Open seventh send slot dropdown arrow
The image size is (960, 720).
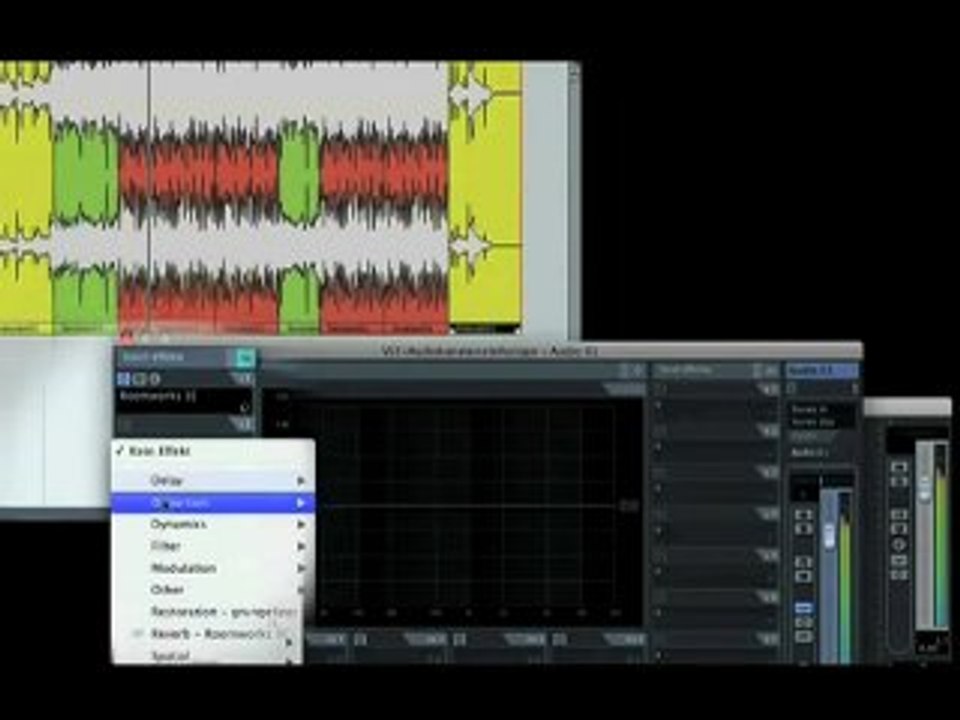(767, 638)
